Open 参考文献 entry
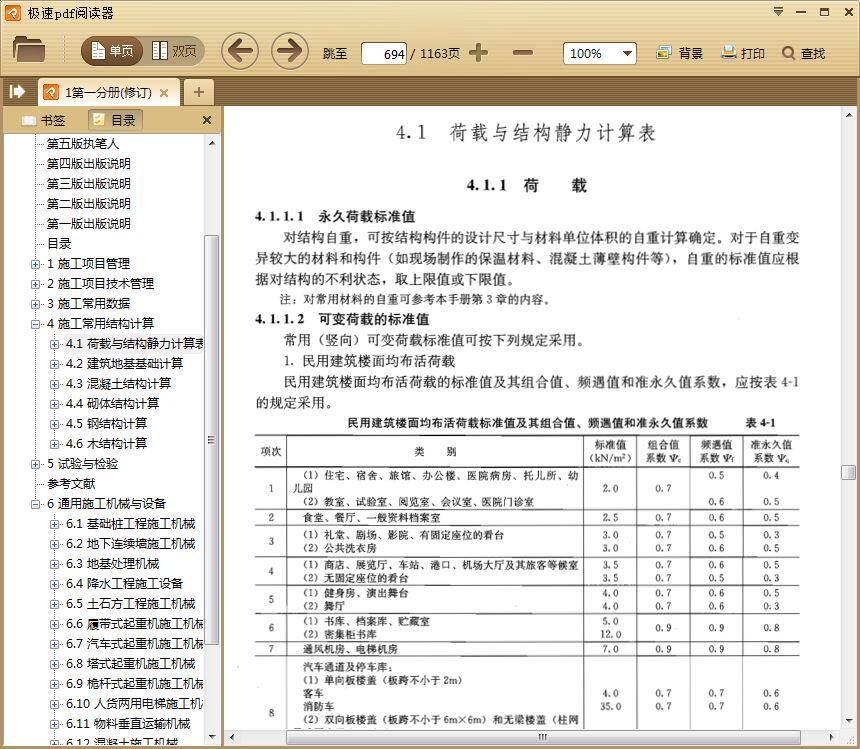The width and height of the screenshot is (860, 749). pyautogui.click(x=71, y=484)
